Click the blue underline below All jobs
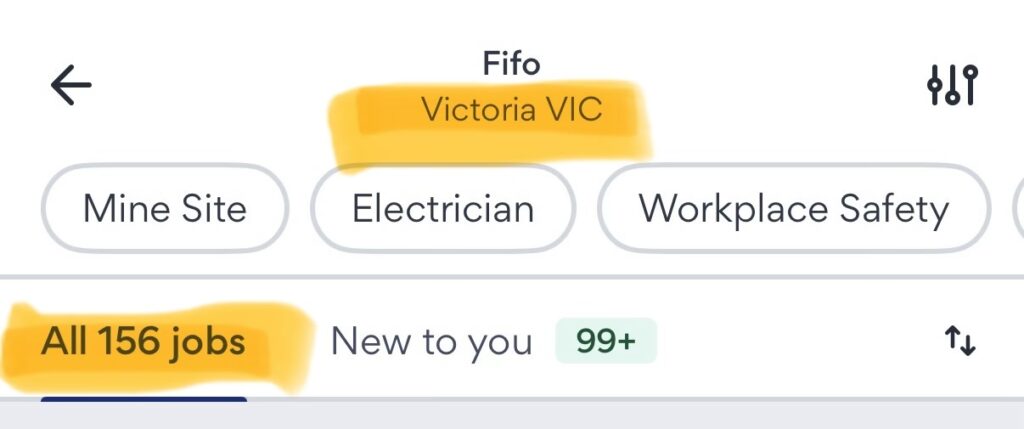This screenshot has height=429, width=1024. [x=143, y=400]
